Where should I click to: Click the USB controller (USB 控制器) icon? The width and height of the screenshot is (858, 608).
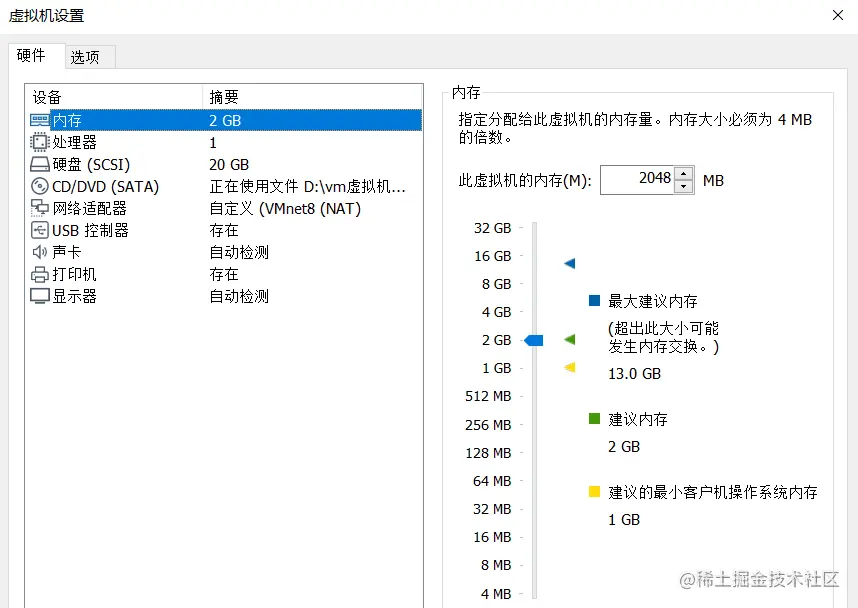pyautogui.click(x=39, y=230)
